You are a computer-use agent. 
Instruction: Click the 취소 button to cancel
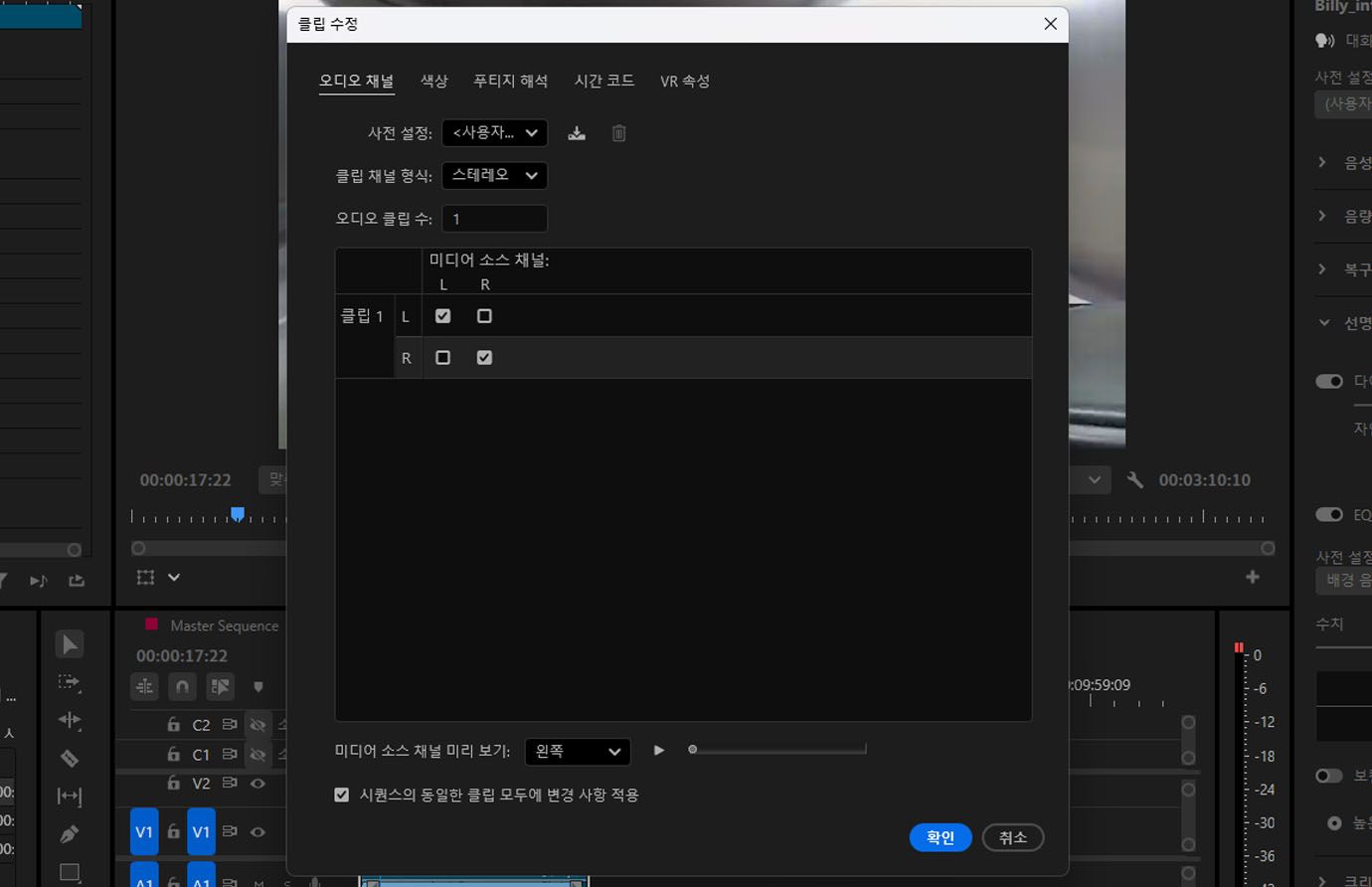(1012, 837)
